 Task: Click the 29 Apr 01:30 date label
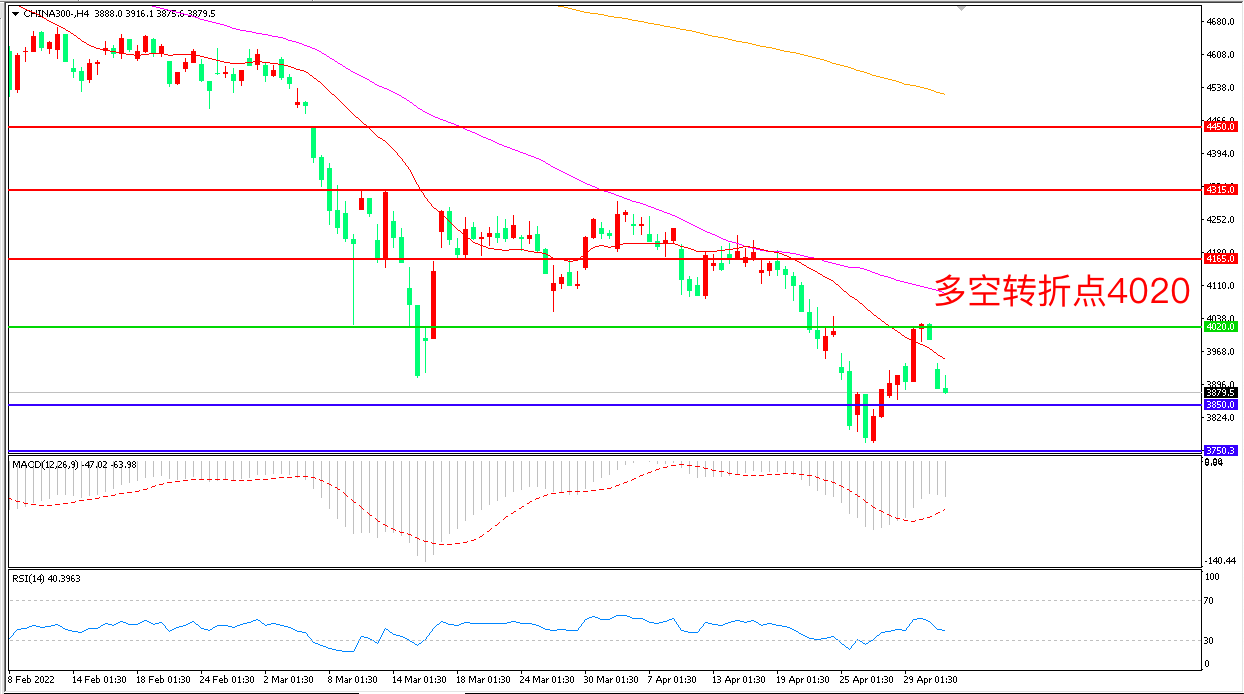click(932, 680)
